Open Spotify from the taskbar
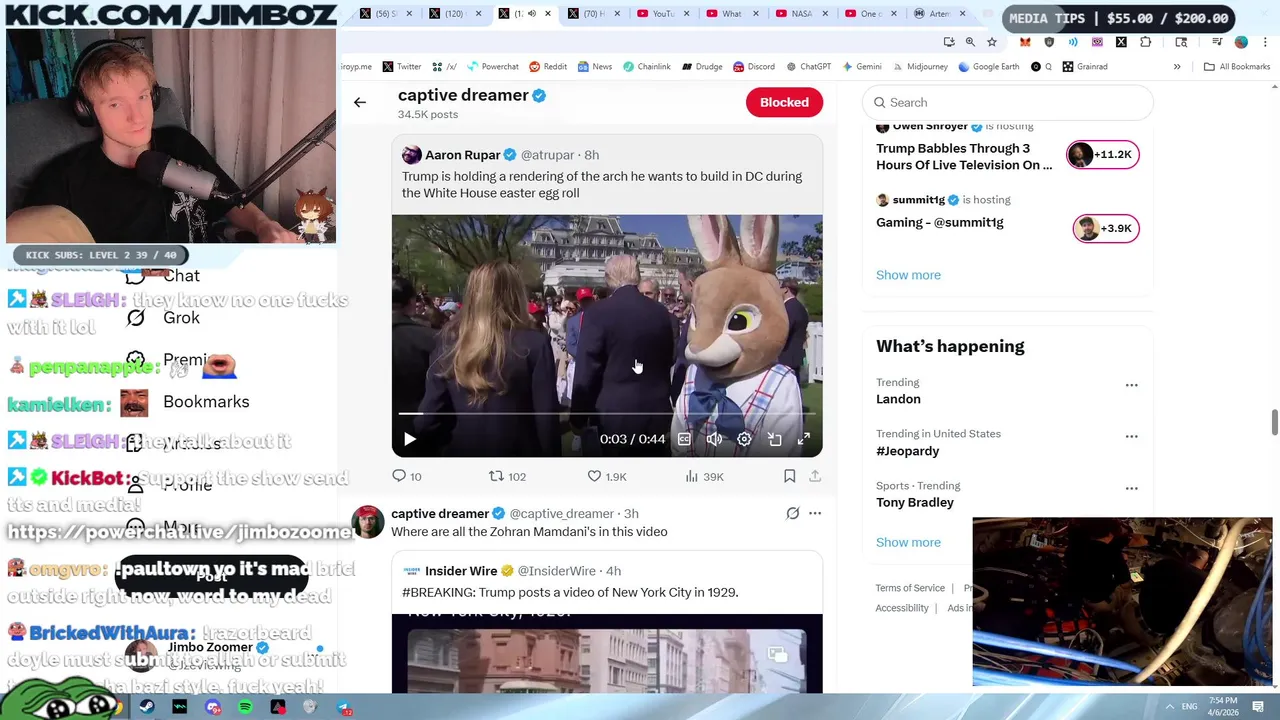The height and width of the screenshot is (720, 1280). click(x=245, y=707)
